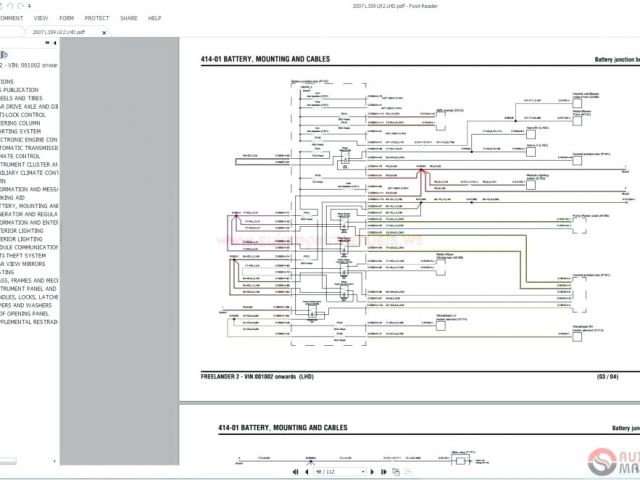
Task: Open the SHARE ribbon tab
Action: (129, 18)
